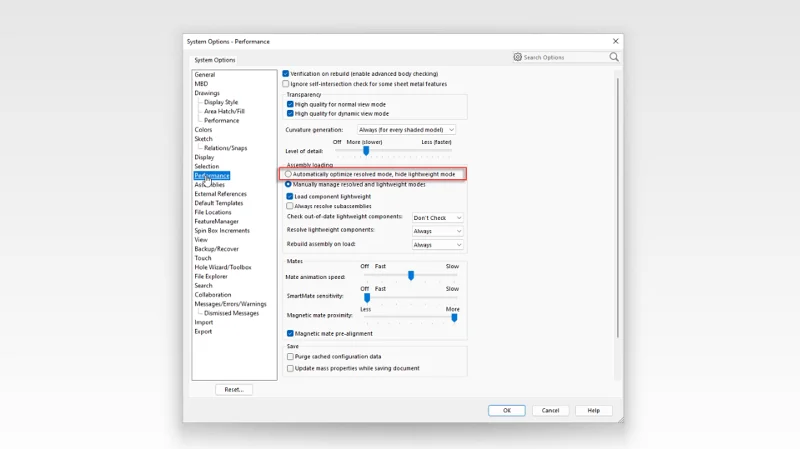Click the OK button
This screenshot has height=449, width=800.
507,410
